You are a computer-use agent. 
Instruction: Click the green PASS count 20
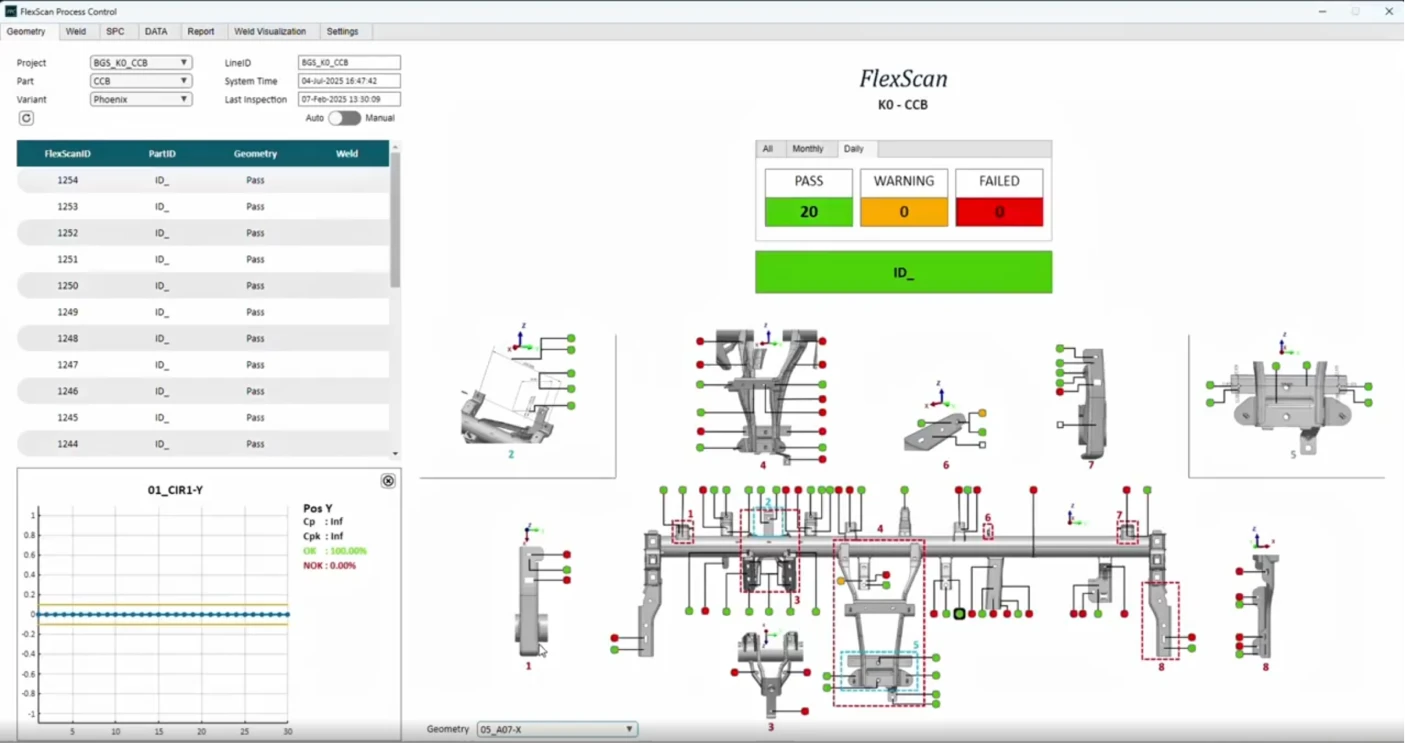coord(809,212)
